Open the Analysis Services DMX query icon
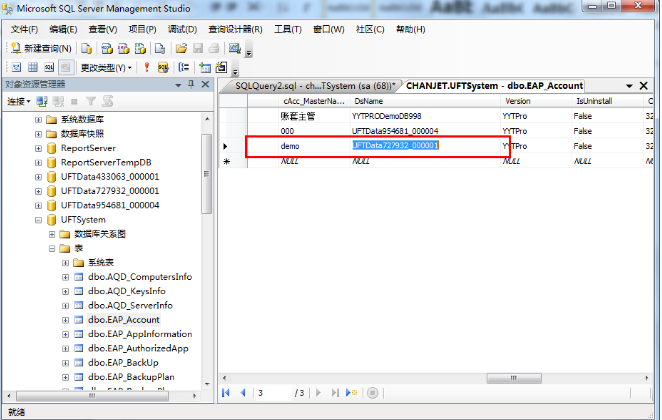The image size is (662, 420). pos(123,49)
